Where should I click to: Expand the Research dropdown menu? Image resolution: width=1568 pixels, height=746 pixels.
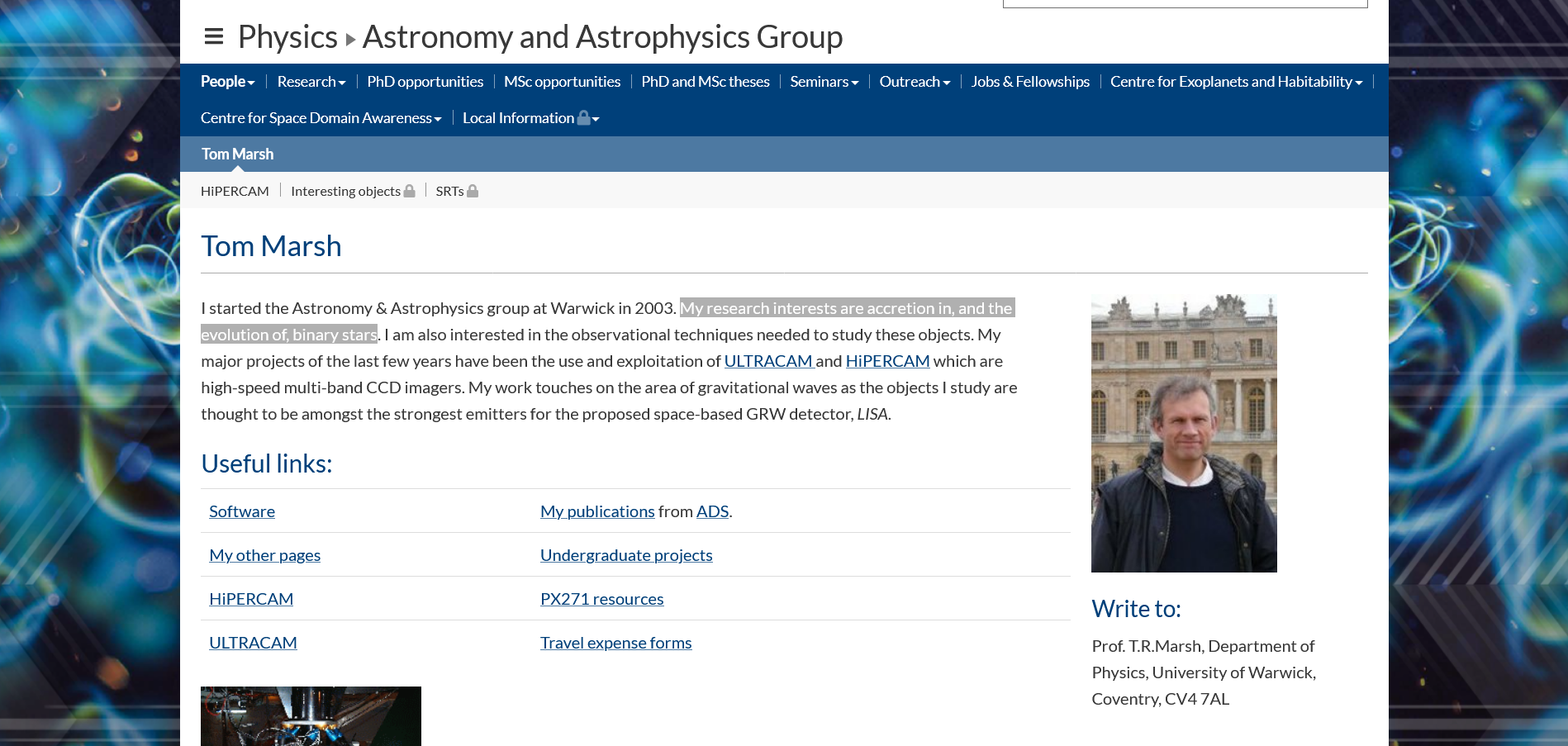(311, 82)
